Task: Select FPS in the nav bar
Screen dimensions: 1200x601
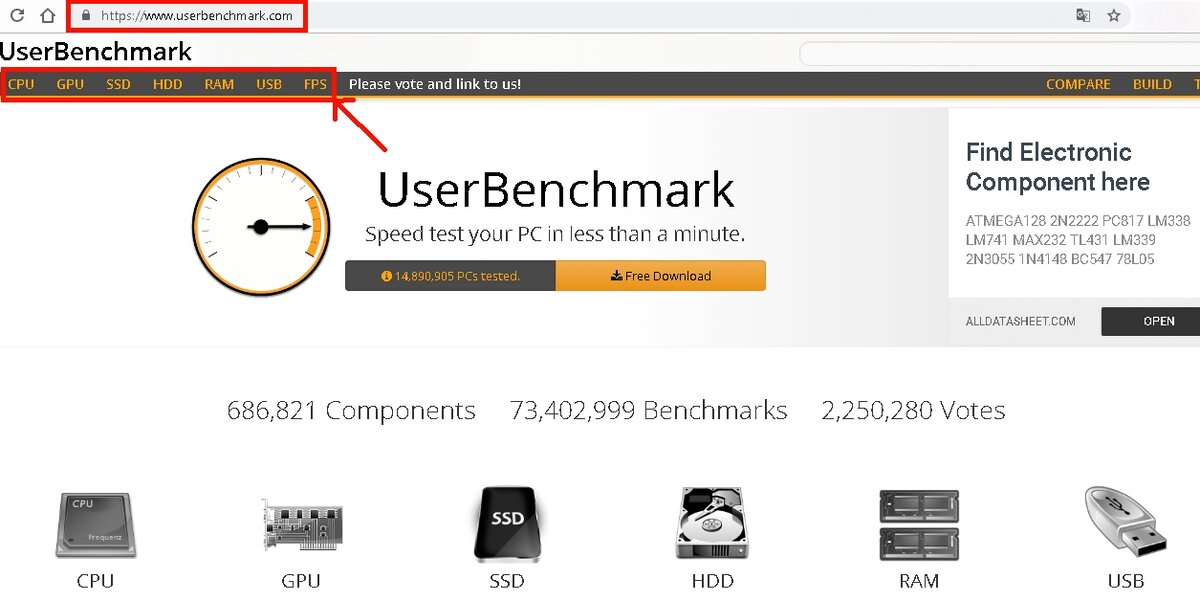Action: coord(315,84)
